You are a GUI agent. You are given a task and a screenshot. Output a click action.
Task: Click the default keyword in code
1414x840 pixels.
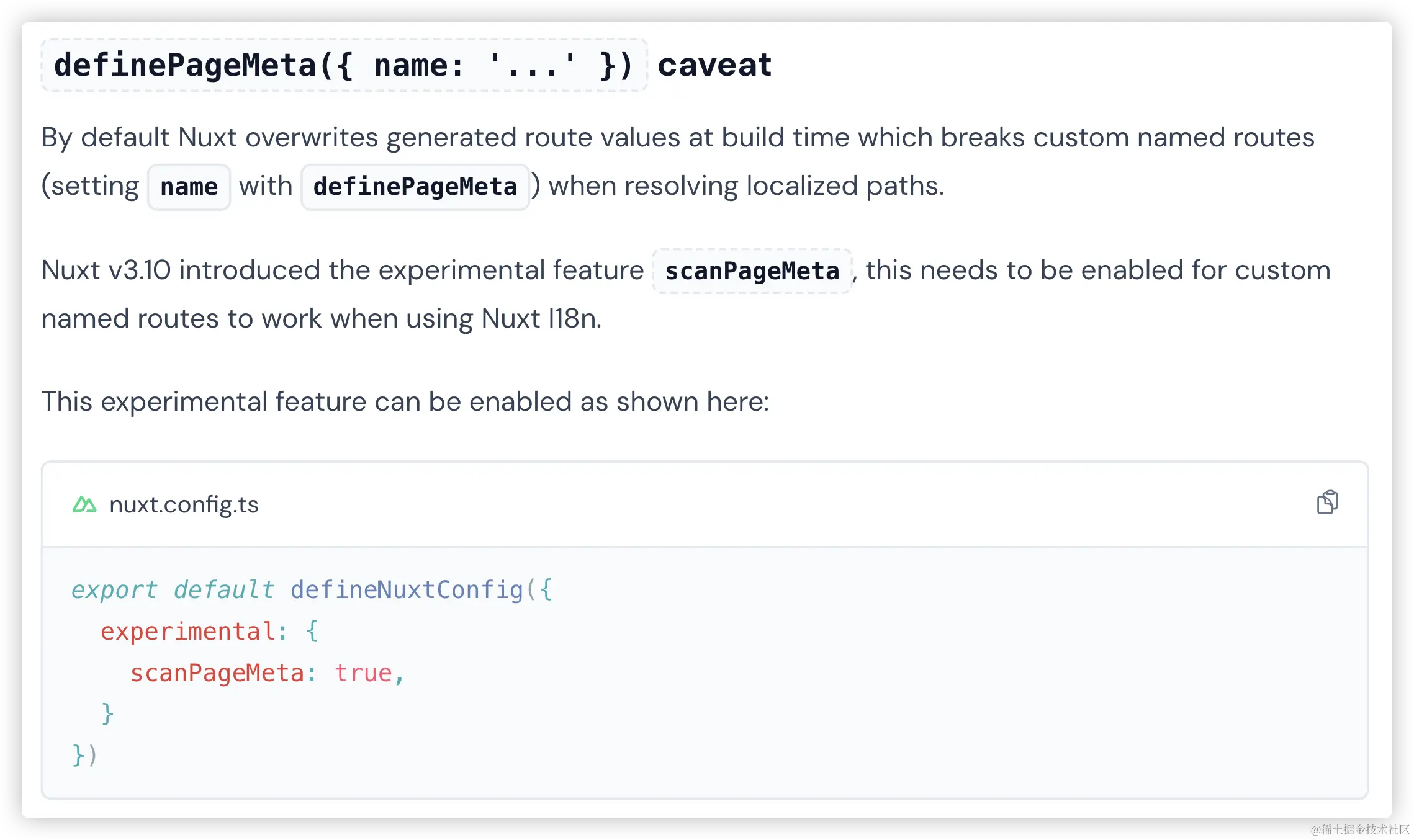tap(223, 589)
